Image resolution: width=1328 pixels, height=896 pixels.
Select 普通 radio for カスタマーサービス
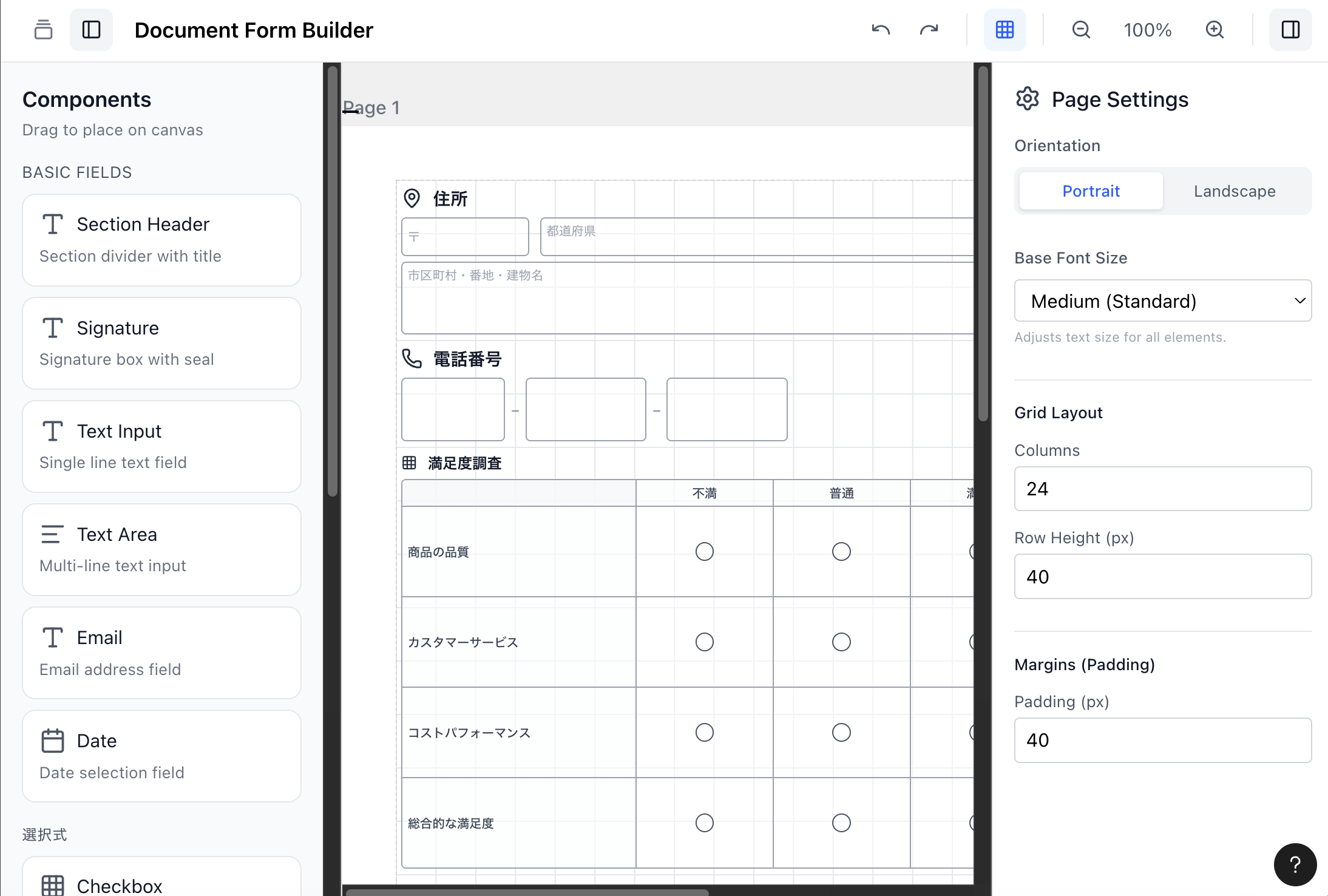click(841, 642)
